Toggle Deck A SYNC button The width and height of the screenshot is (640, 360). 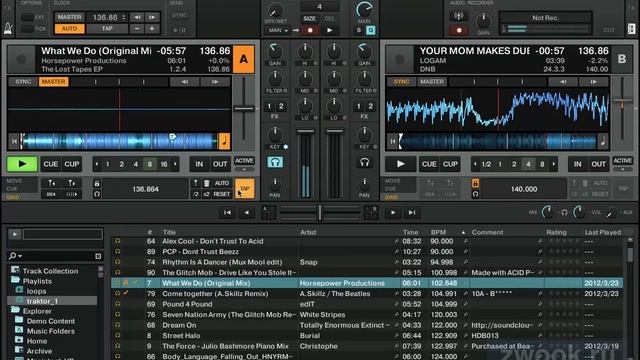[x=23, y=82]
